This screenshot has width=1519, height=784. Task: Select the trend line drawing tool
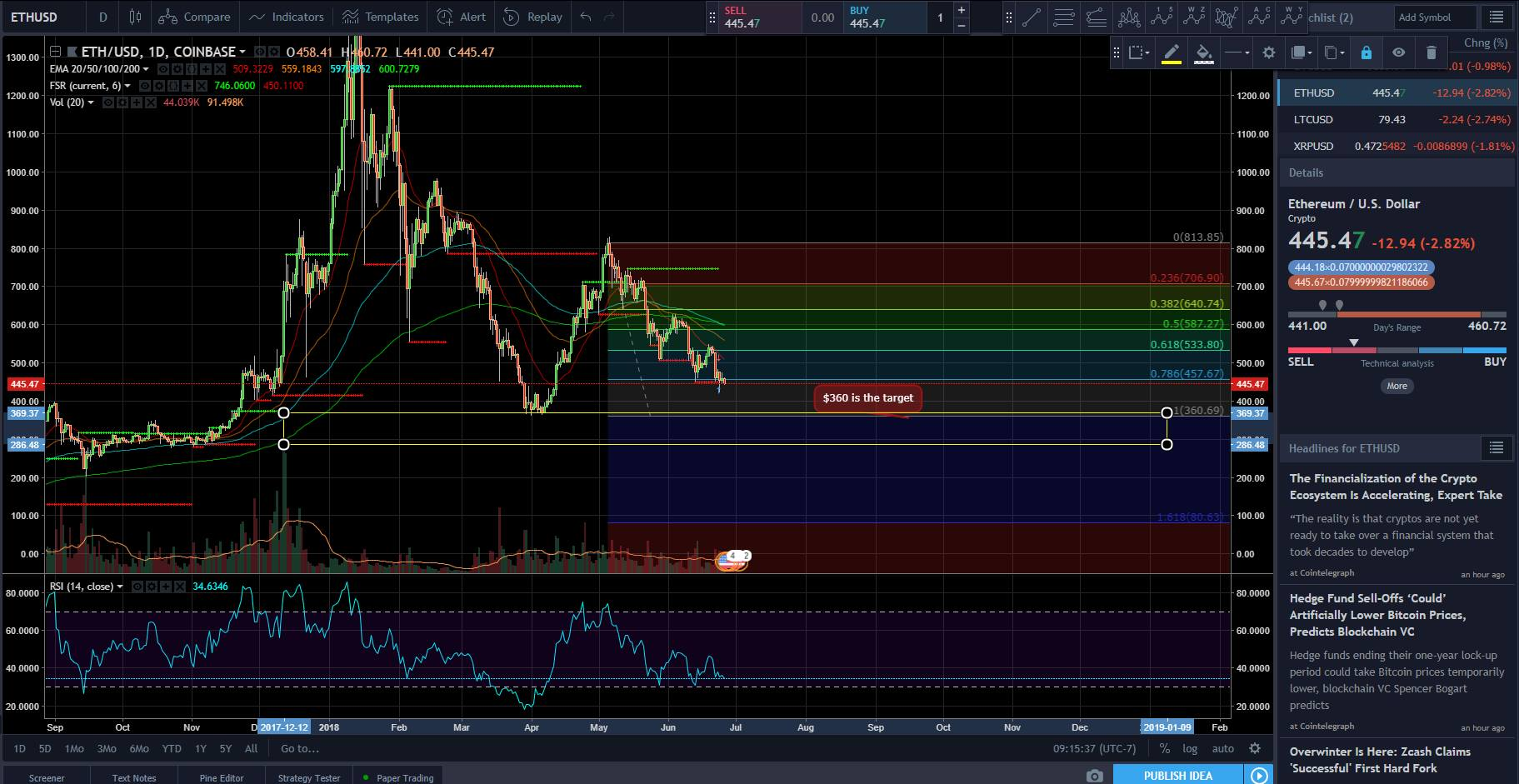[x=1032, y=17]
